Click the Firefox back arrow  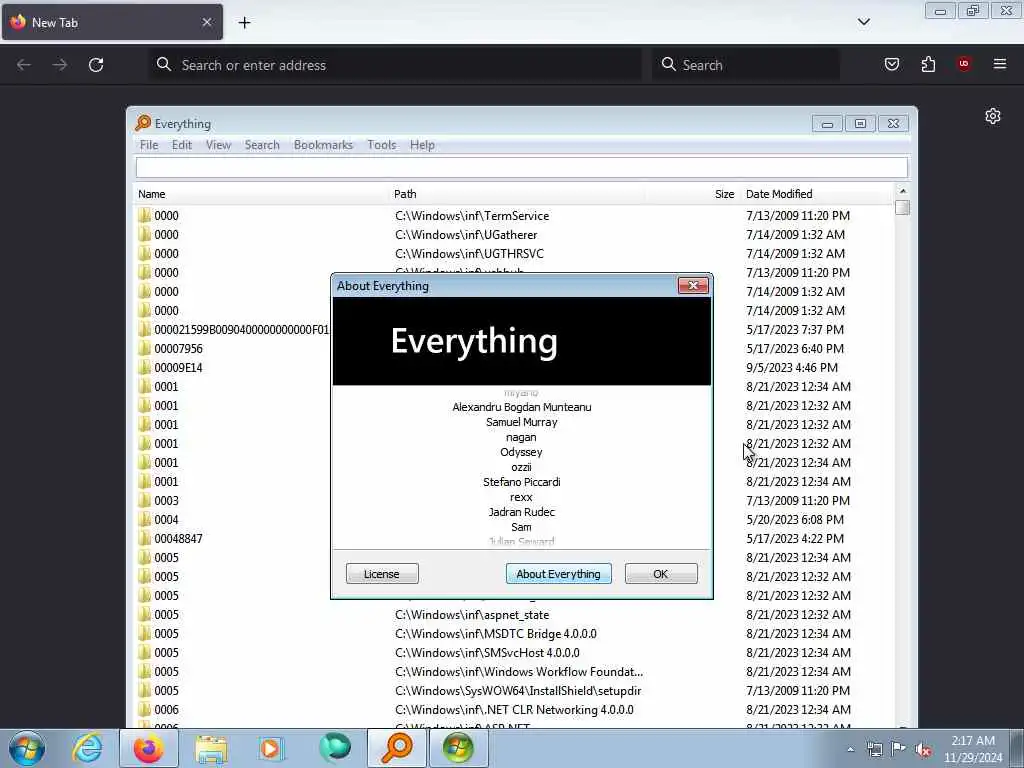click(24, 65)
